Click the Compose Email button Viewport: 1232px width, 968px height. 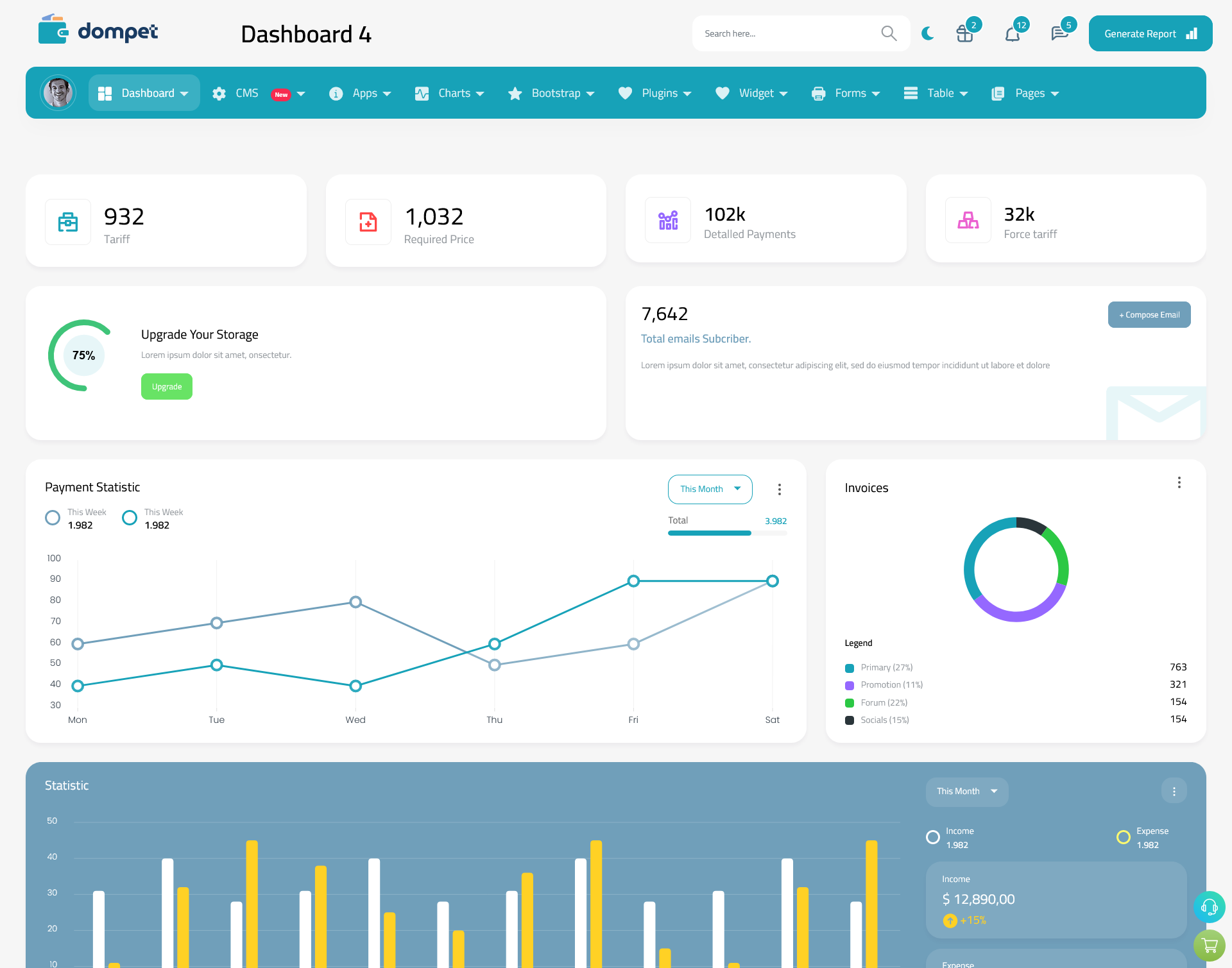tap(1148, 314)
